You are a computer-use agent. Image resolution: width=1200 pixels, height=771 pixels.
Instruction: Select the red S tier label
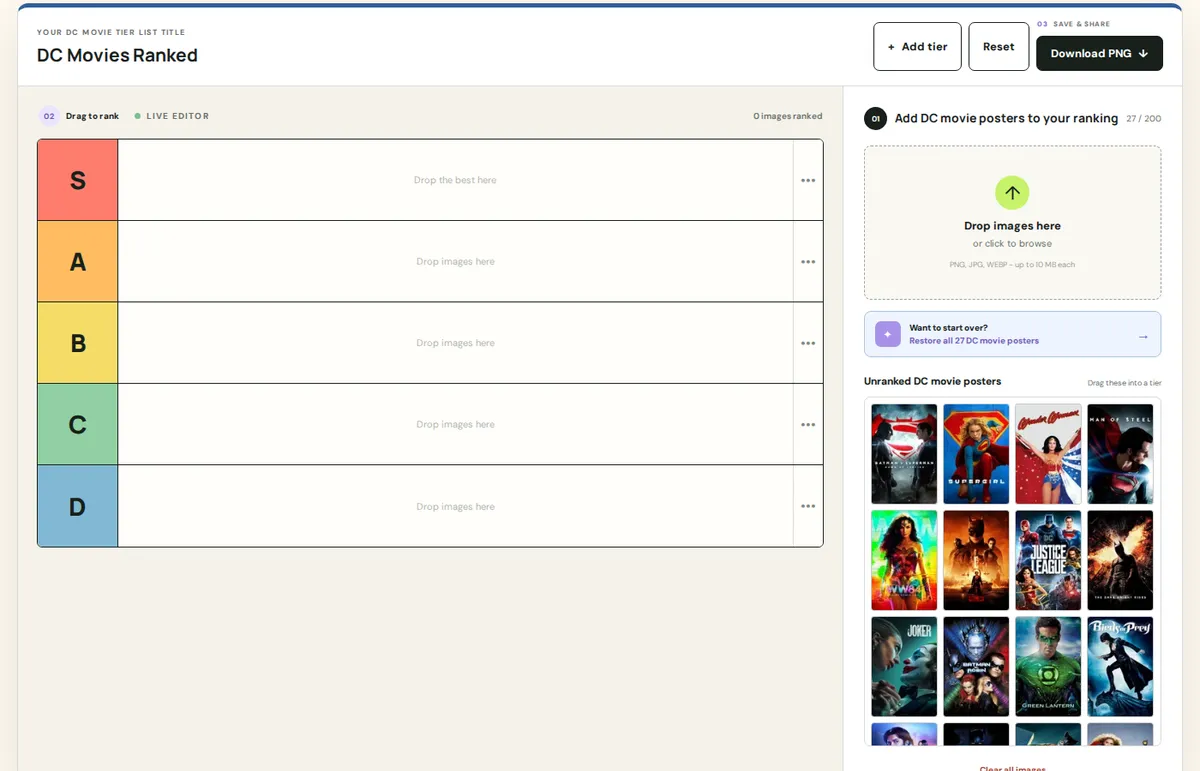78,180
